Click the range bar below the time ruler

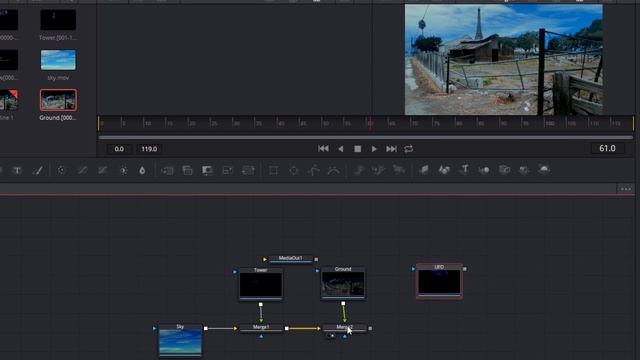[365, 138]
